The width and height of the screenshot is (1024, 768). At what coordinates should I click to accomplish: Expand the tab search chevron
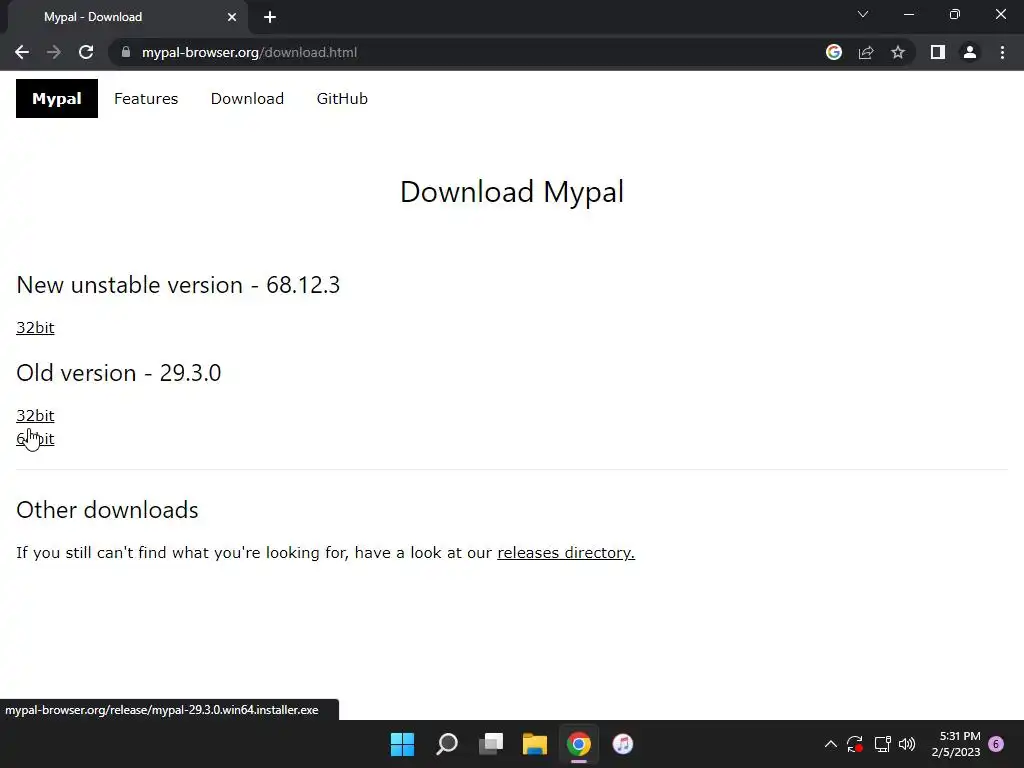coord(863,14)
